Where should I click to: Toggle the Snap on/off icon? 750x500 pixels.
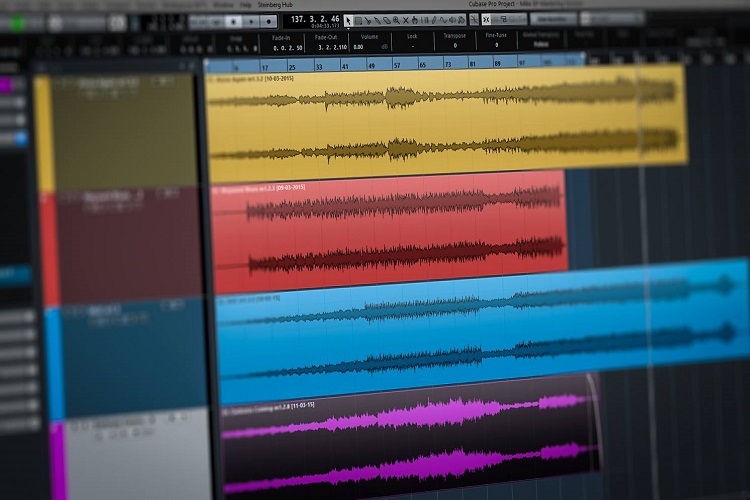486,20
